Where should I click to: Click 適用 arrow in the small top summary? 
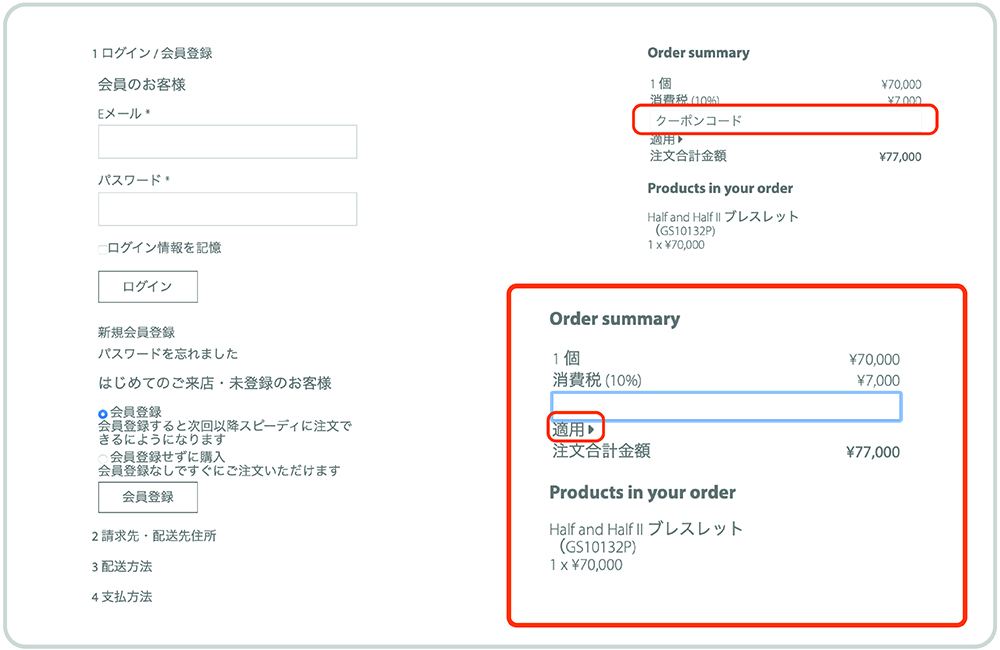pyautogui.click(x=667, y=140)
